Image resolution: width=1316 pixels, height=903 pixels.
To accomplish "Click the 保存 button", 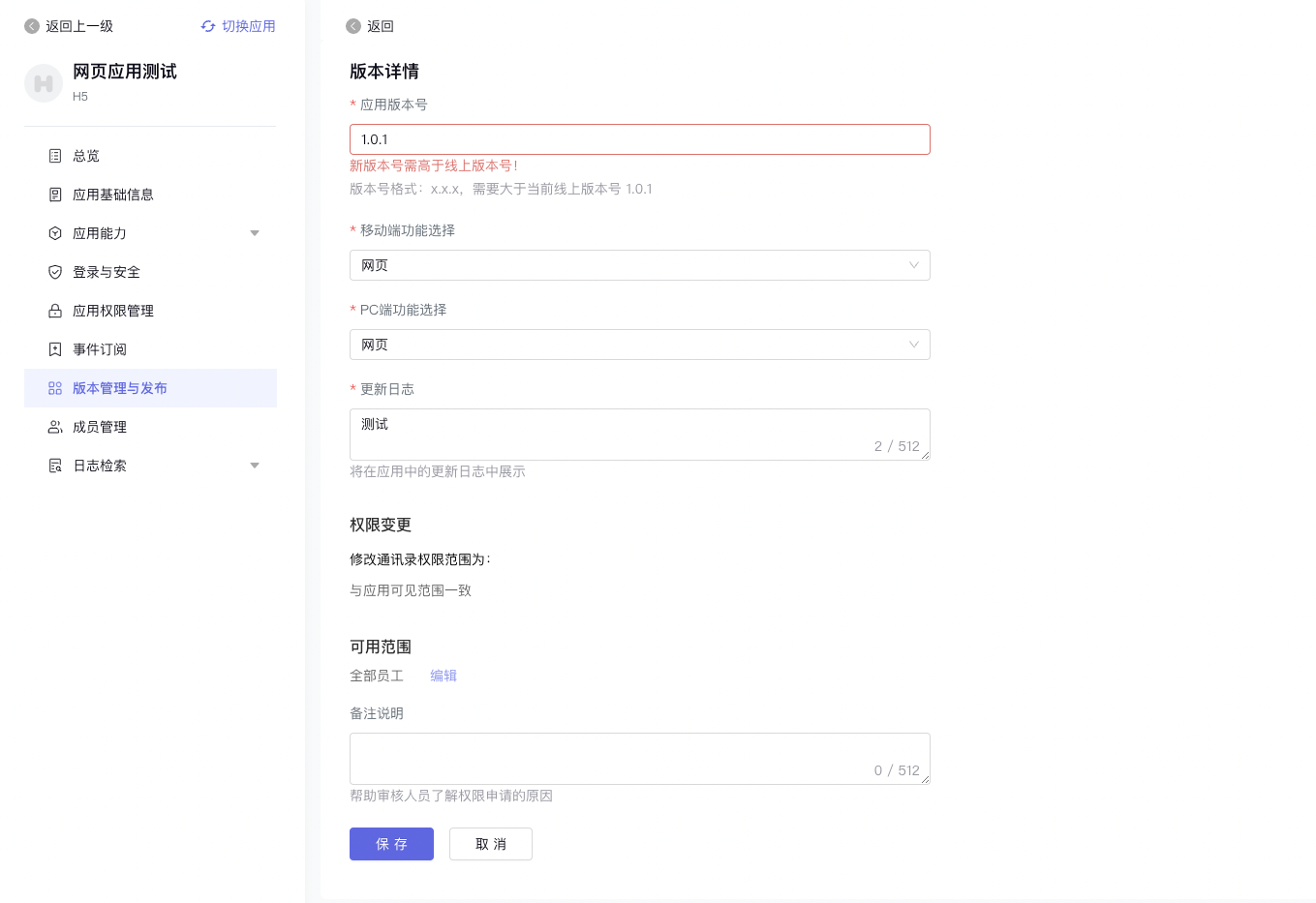I will click(391, 844).
